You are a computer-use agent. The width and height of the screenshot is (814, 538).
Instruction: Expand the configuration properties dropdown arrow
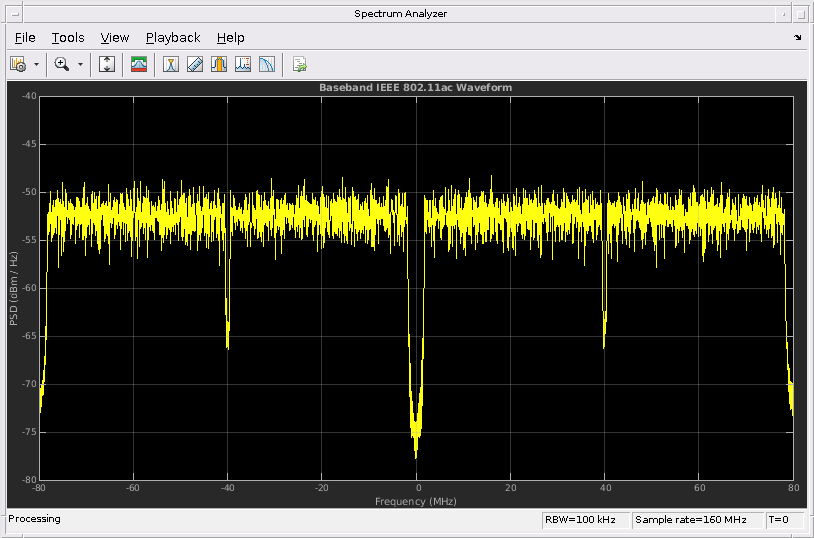(x=36, y=64)
